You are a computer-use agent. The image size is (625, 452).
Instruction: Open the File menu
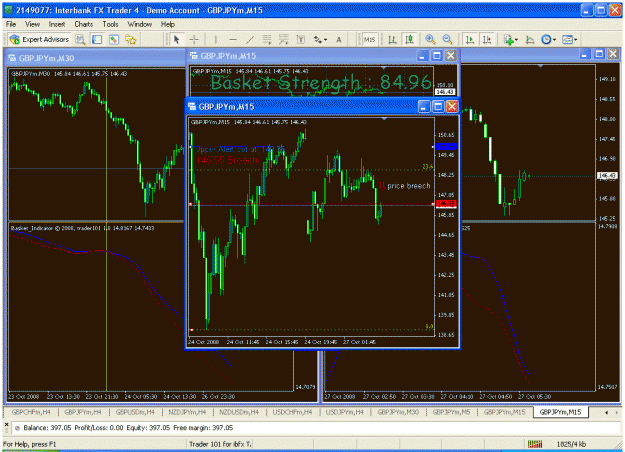11,24
